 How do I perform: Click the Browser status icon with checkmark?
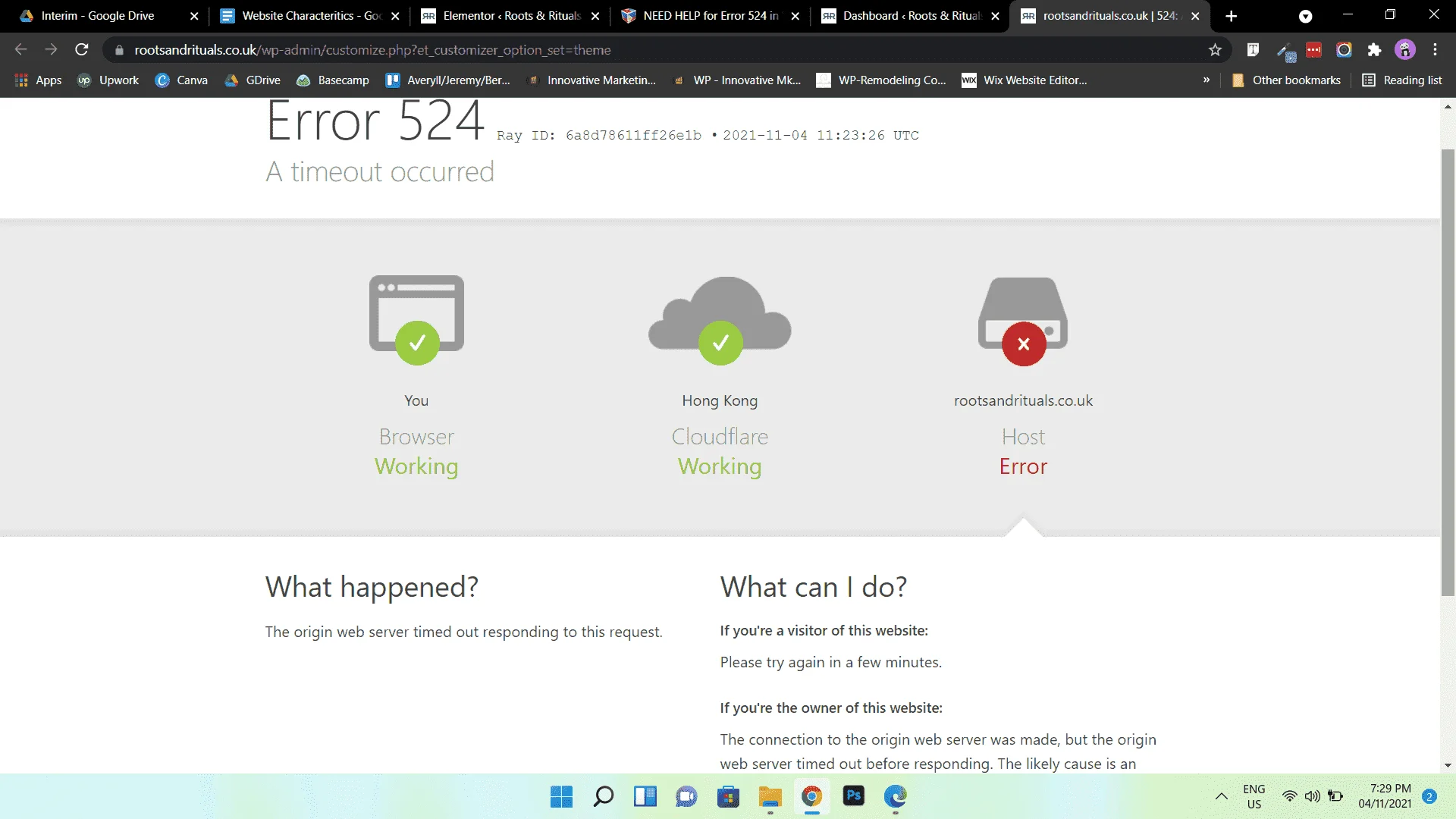(x=416, y=319)
